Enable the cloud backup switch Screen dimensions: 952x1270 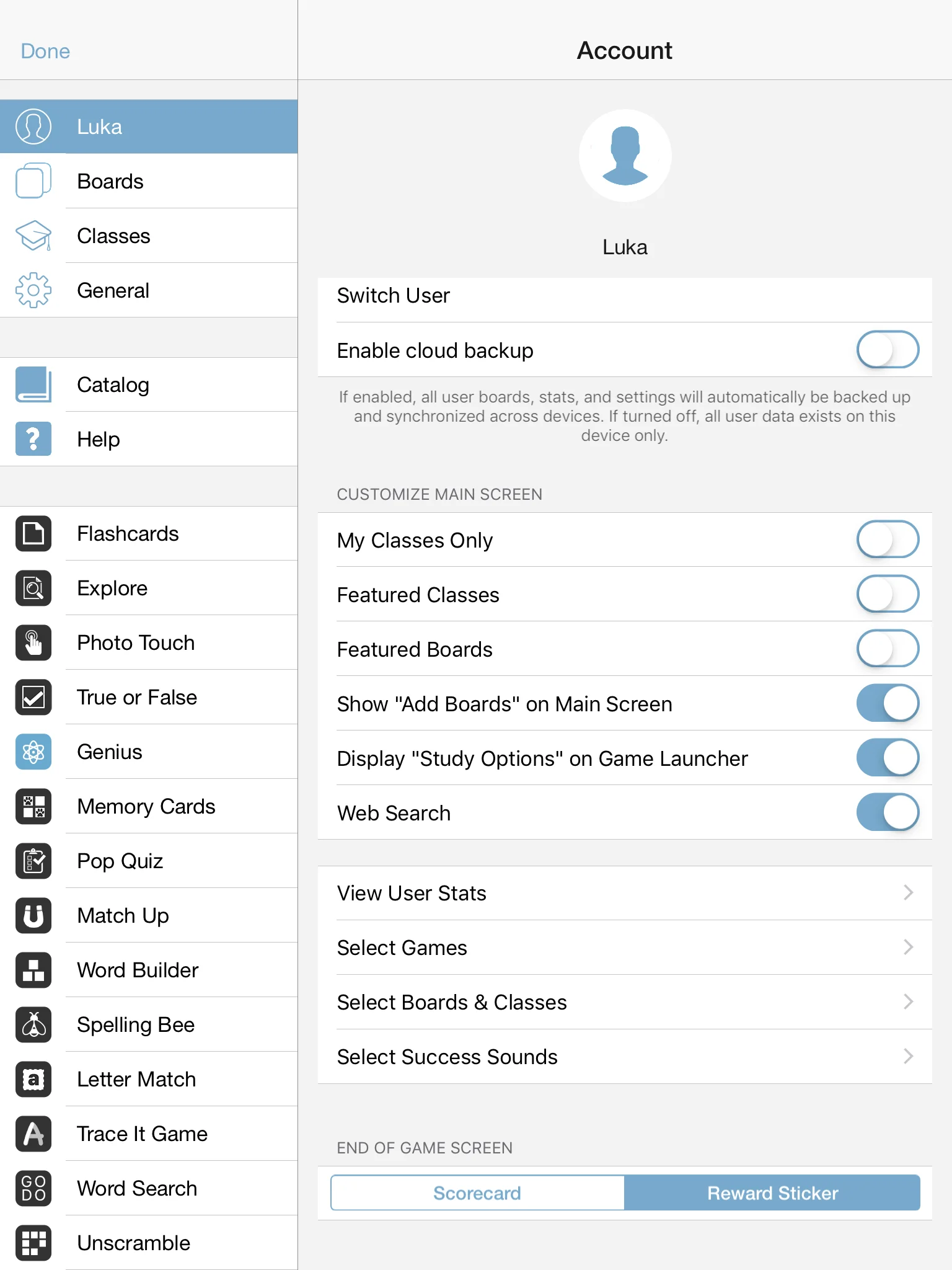888,350
